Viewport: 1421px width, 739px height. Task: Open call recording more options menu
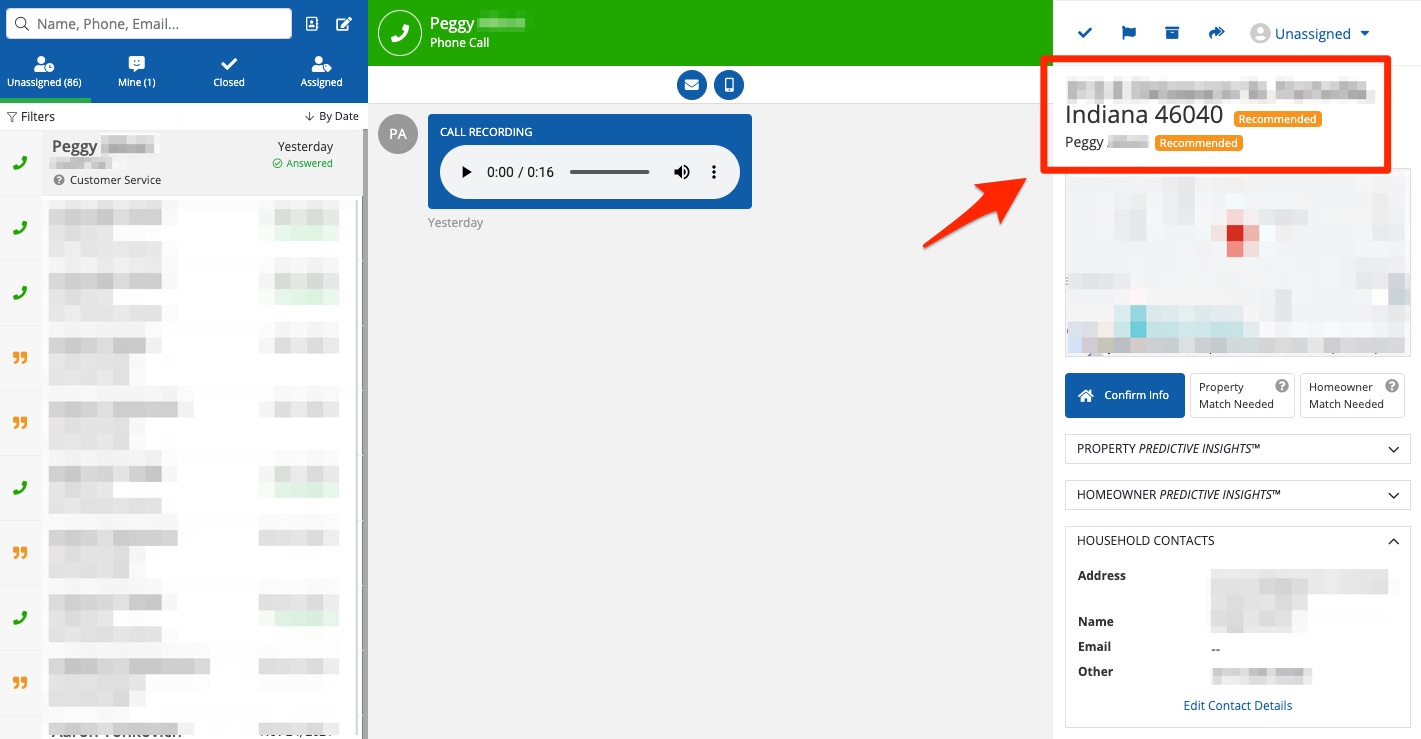pos(714,172)
